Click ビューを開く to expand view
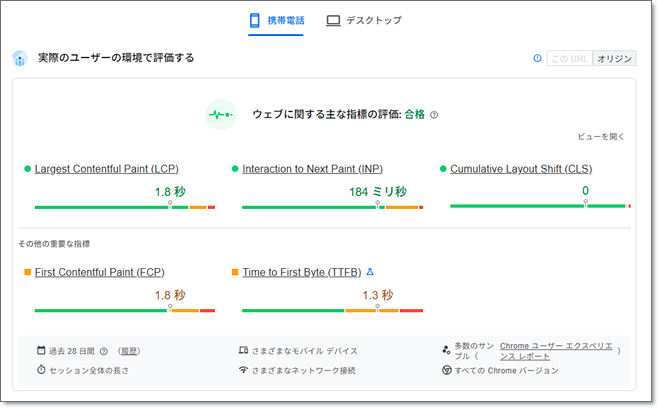 click(601, 136)
